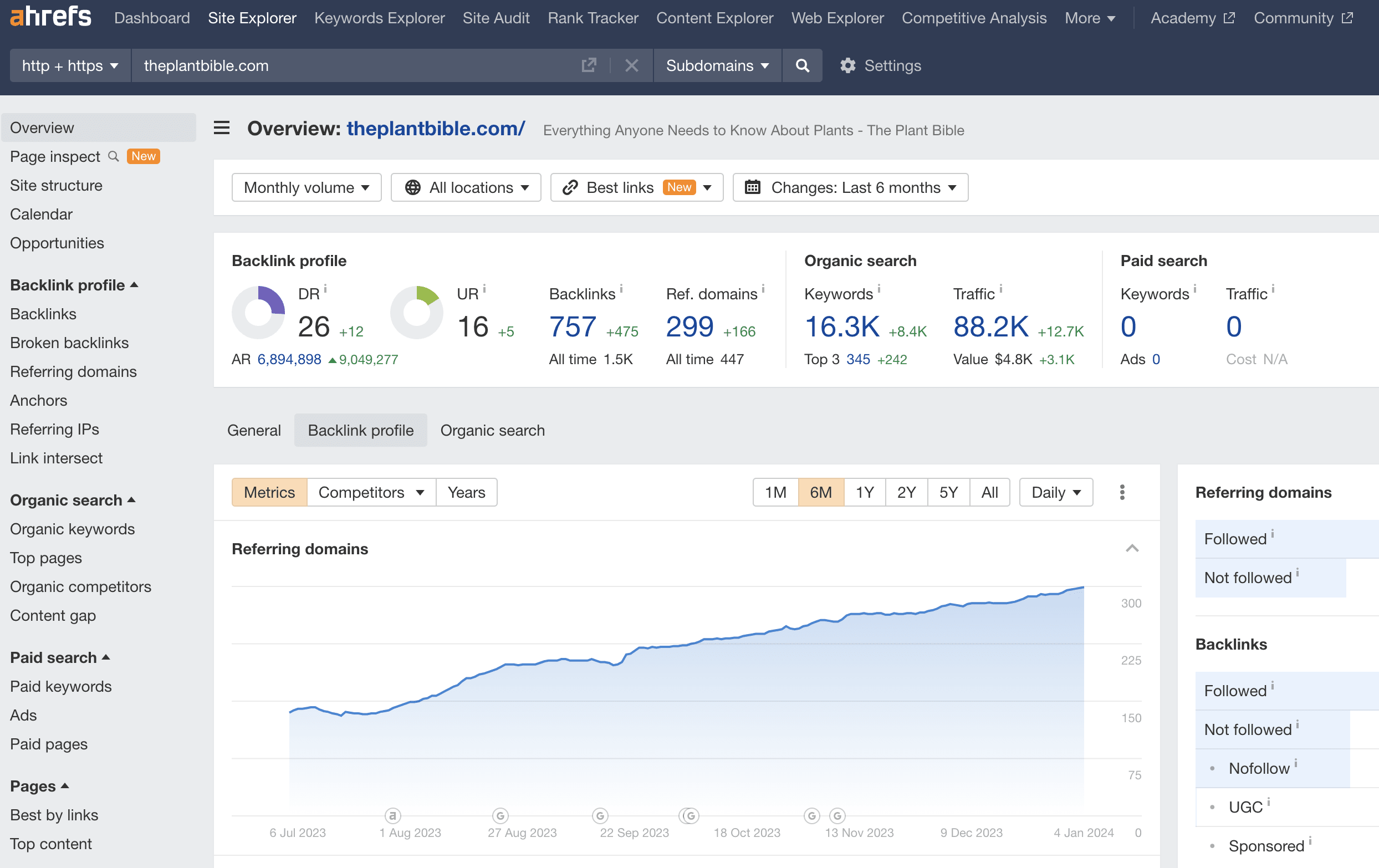Open Changes: Last 6 months dropdown
Image resolution: width=1379 pixels, height=868 pixels.
pyautogui.click(x=850, y=187)
